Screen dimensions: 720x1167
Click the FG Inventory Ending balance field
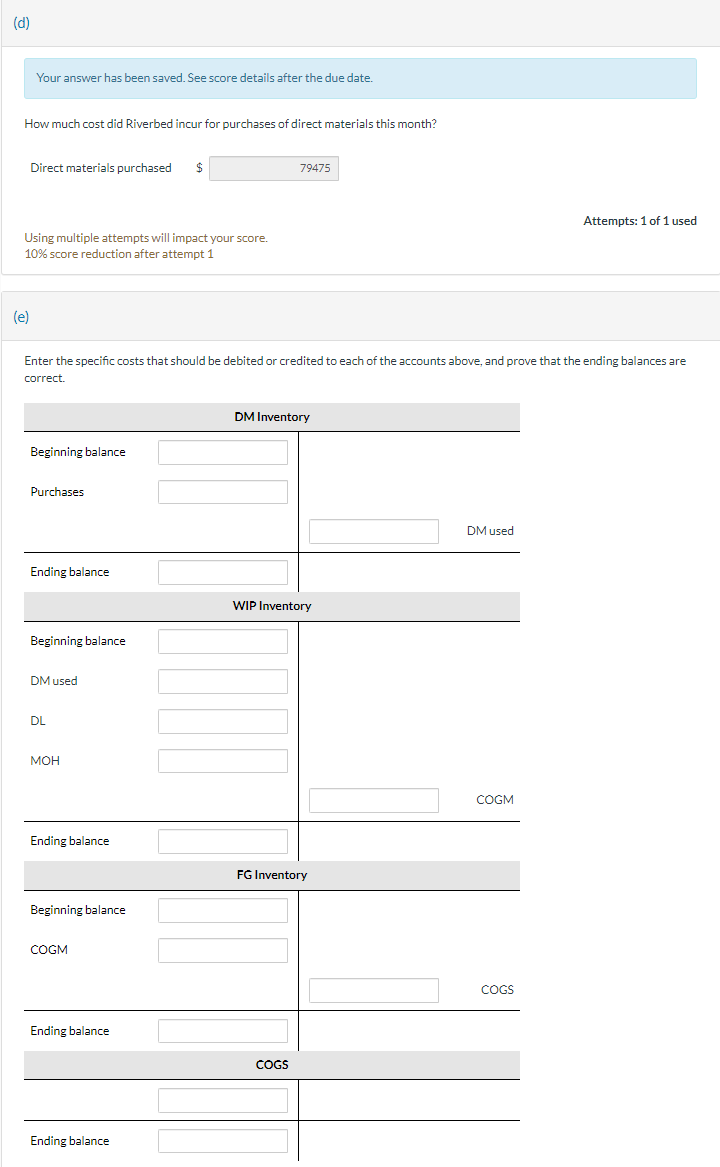pos(222,1030)
